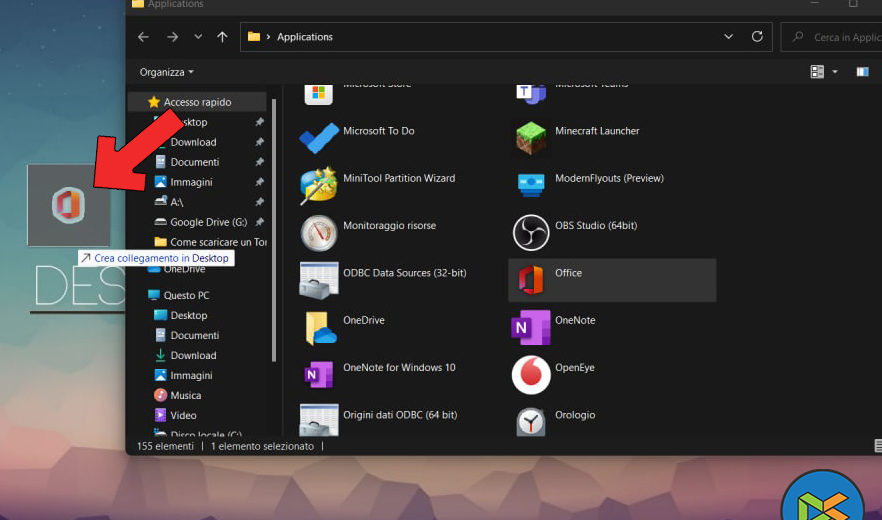
Task: Select the Minecraft Launcher icon
Action: pos(531,137)
